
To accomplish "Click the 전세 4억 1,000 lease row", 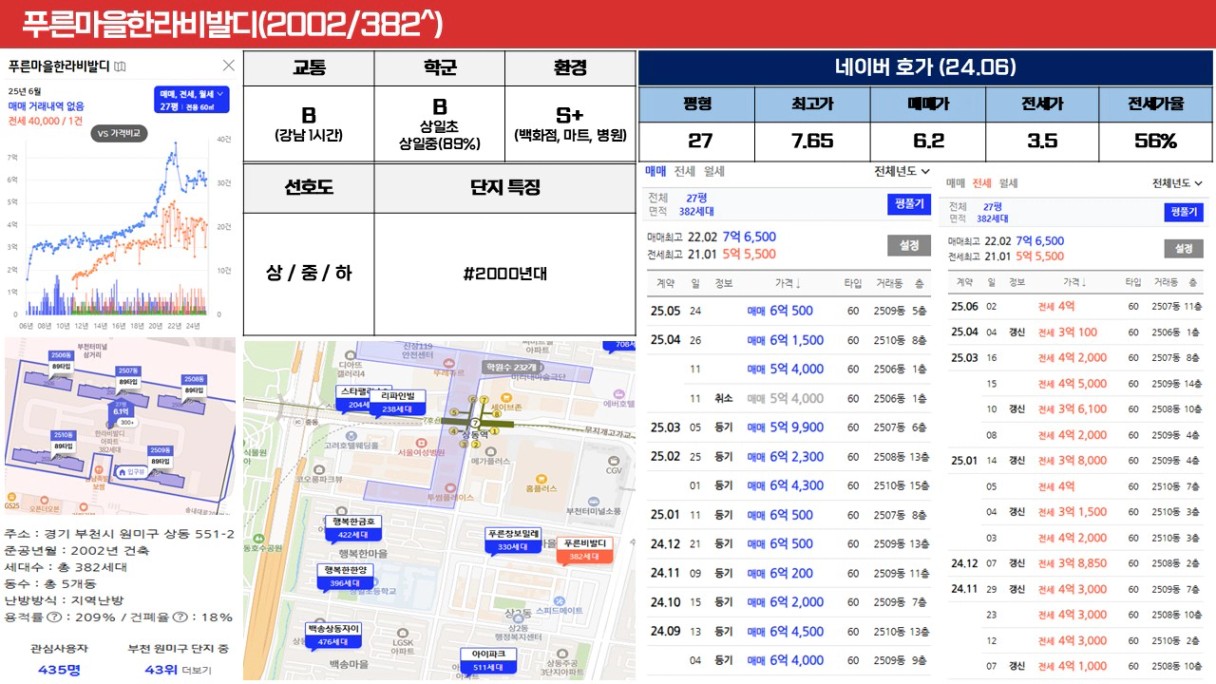I will (x=1077, y=666).
